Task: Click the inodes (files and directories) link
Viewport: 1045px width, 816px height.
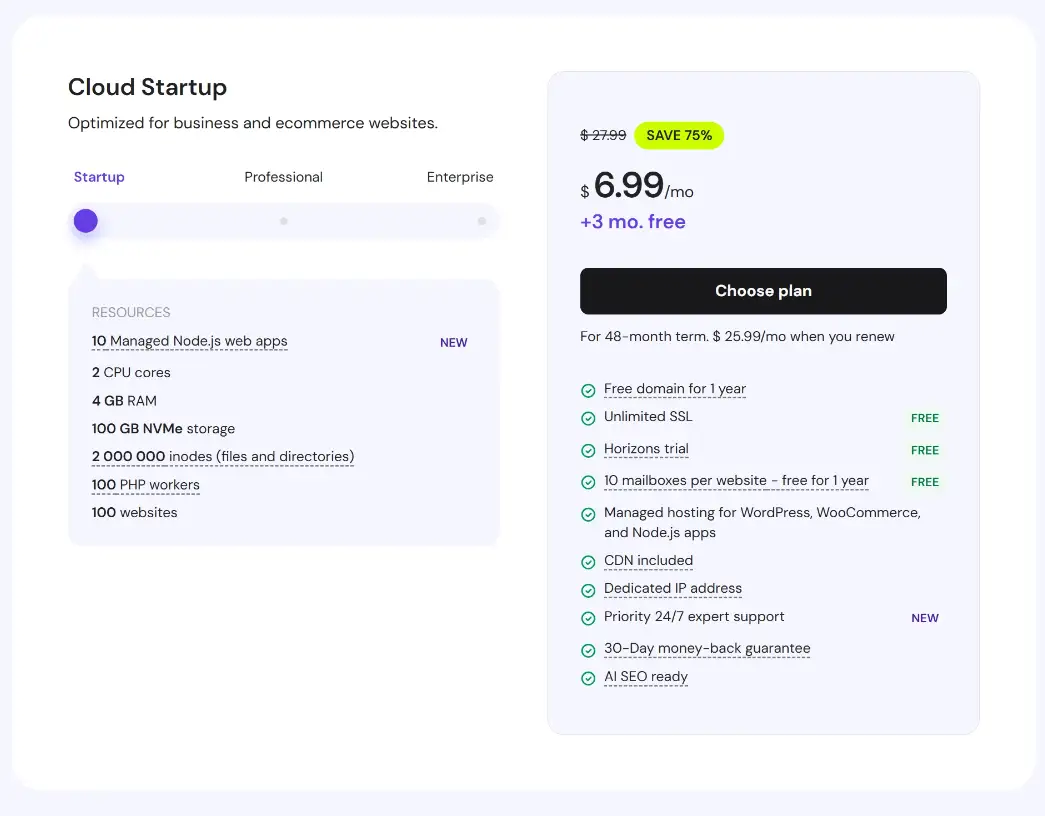Action: (223, 457)
